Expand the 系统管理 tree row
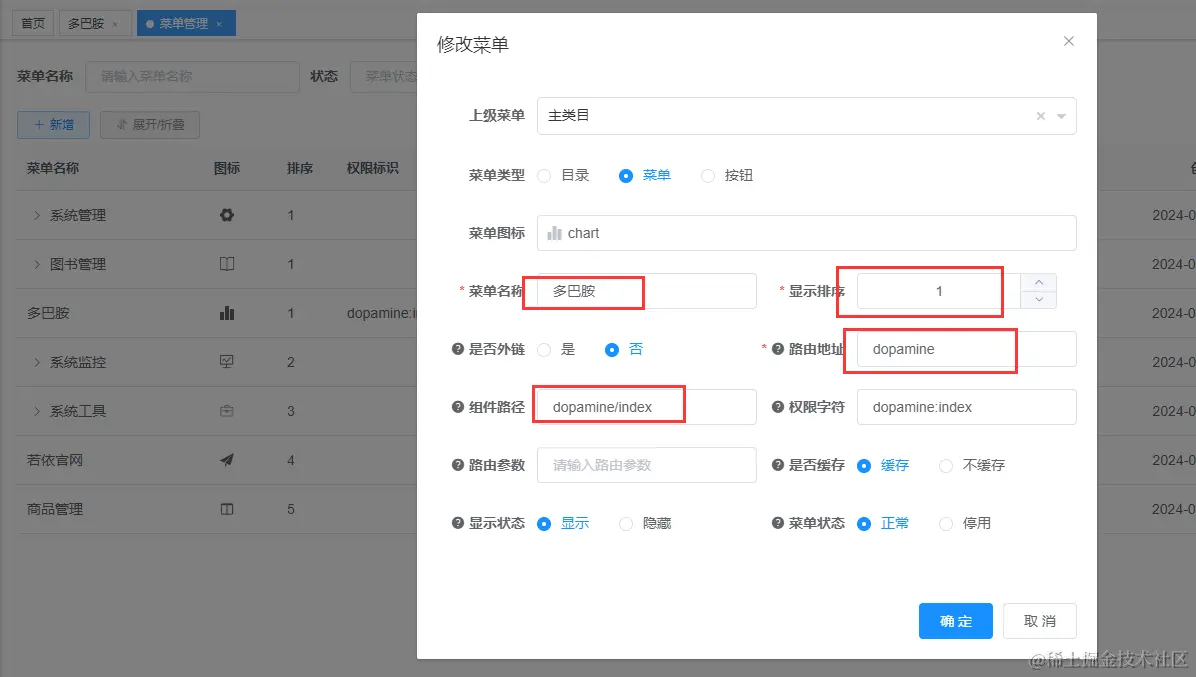The height and width of the screenshot is (677, 1196). [x=37, y=215]
